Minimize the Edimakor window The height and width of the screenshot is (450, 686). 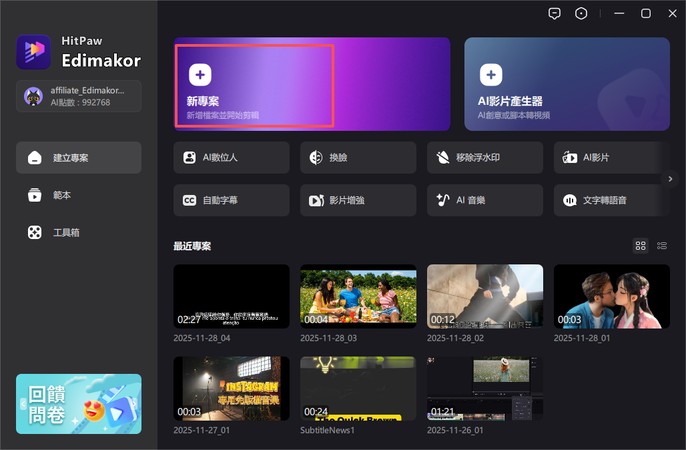coord(619,14)
